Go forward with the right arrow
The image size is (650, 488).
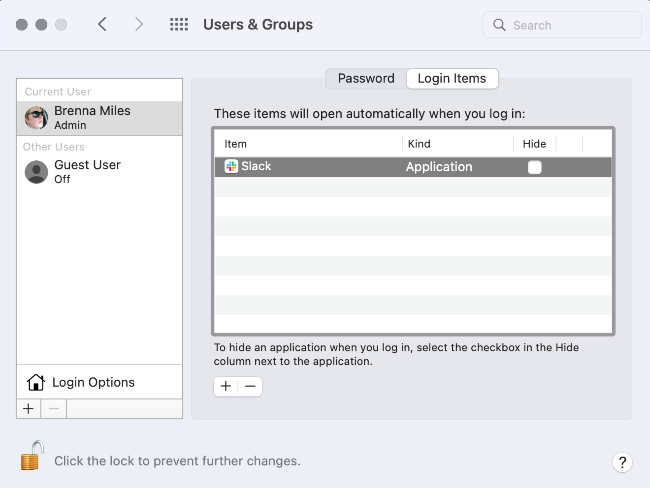tap(139, 25)
